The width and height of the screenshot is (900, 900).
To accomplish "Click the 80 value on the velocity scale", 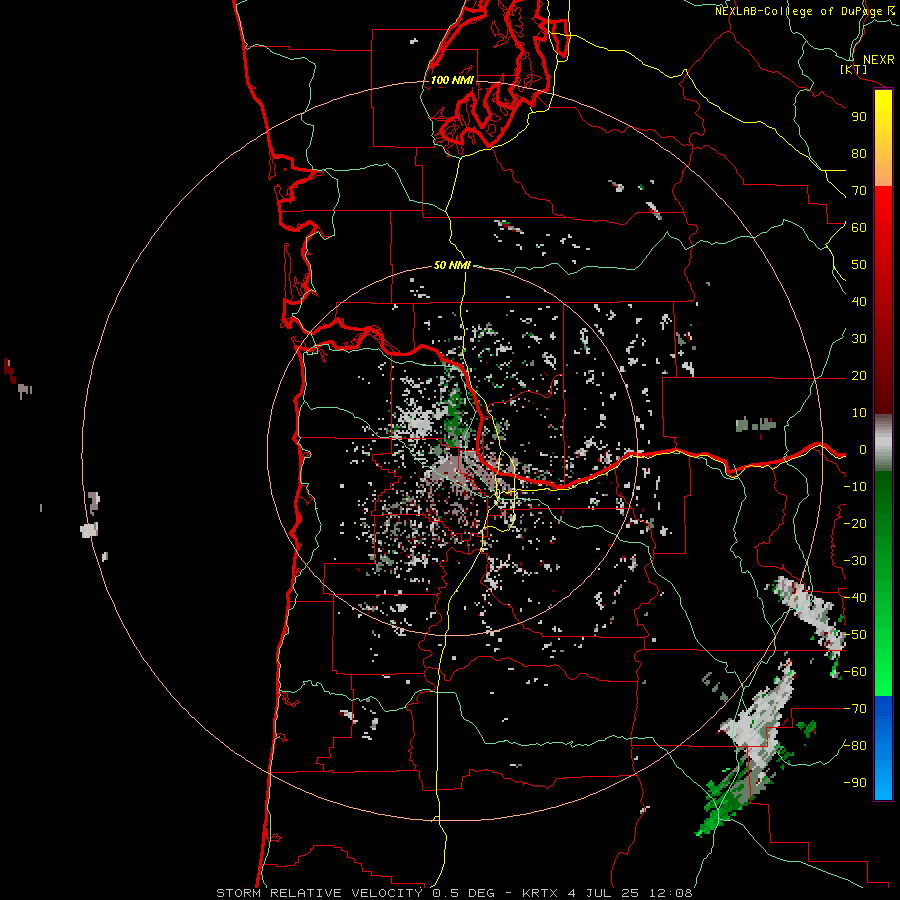I will 859,153.
